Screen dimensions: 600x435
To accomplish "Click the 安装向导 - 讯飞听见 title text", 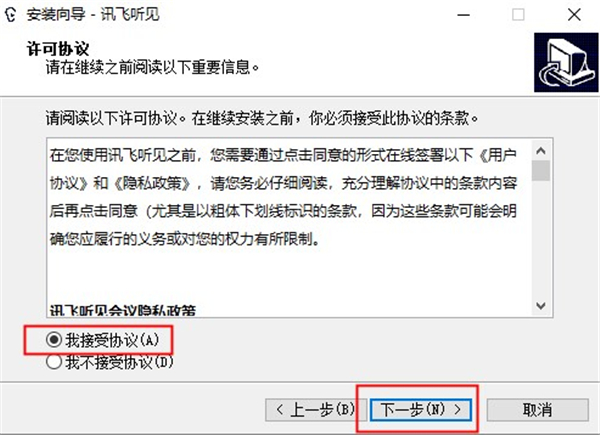I will click(92, 15).
